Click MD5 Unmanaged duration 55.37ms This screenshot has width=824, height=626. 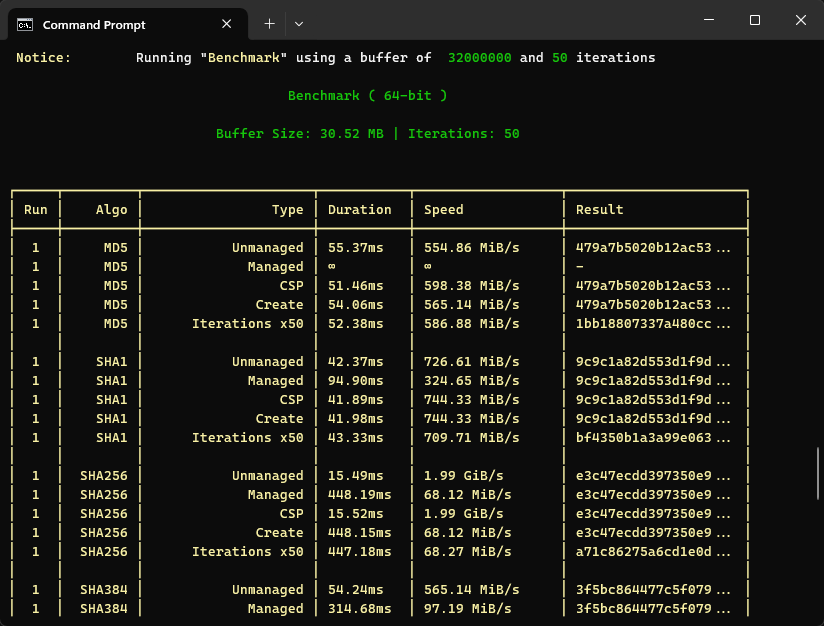tap(356, 248)
